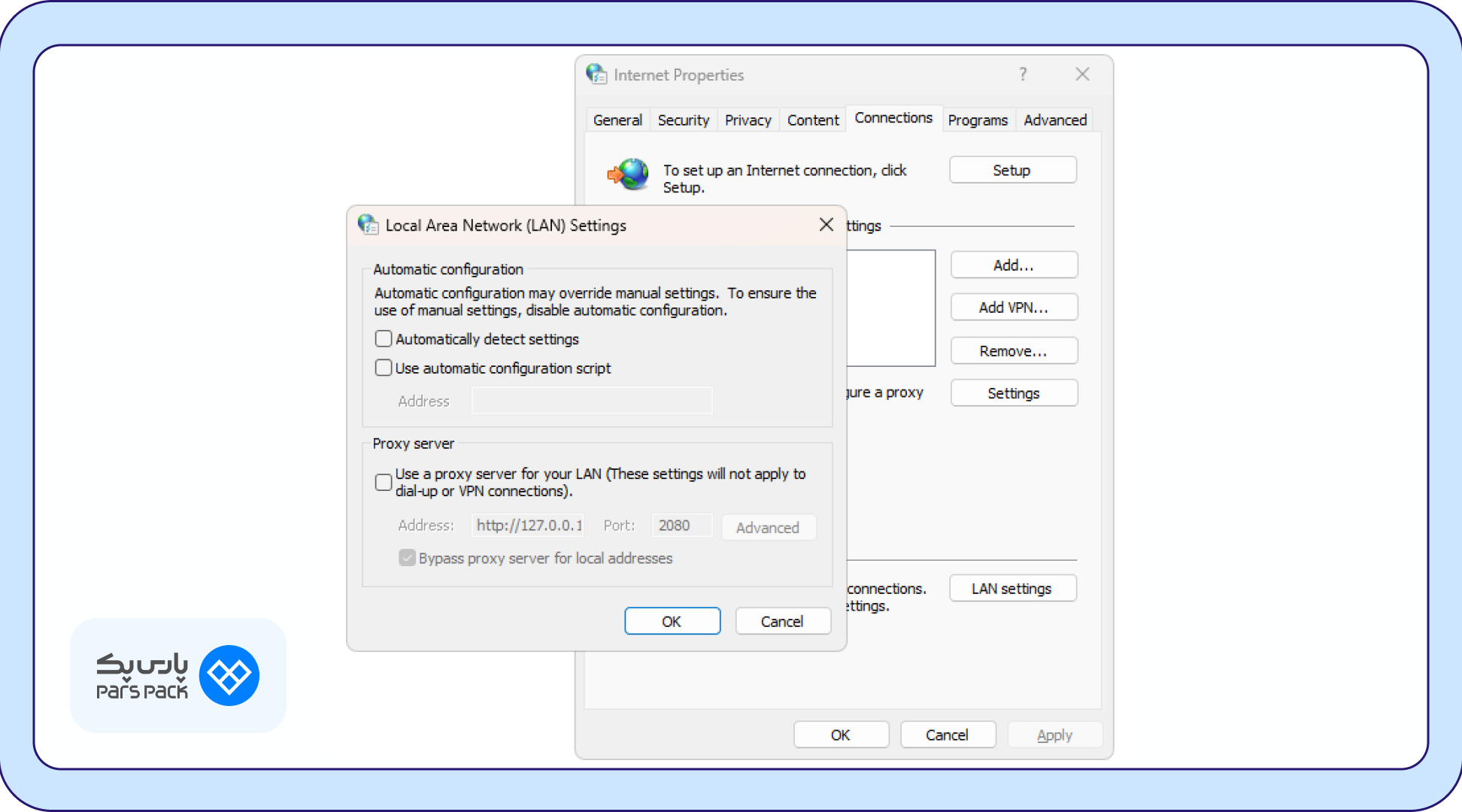Click the Internet Properties globe title icon

pos(596,74)
